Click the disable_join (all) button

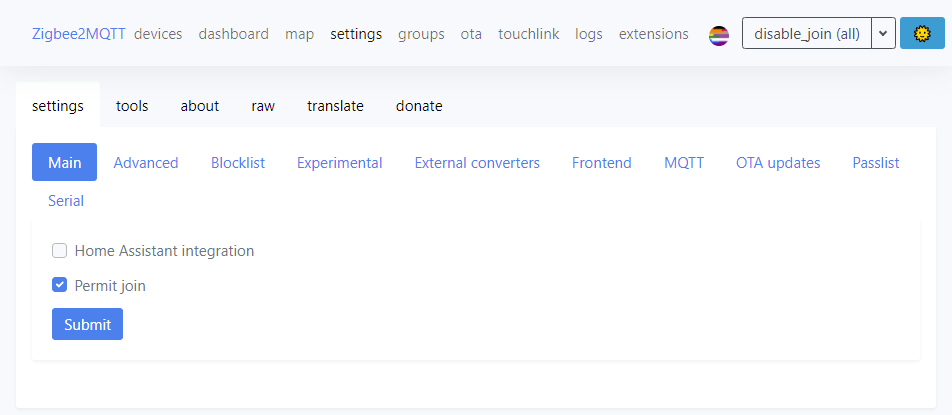coord(807,33)
